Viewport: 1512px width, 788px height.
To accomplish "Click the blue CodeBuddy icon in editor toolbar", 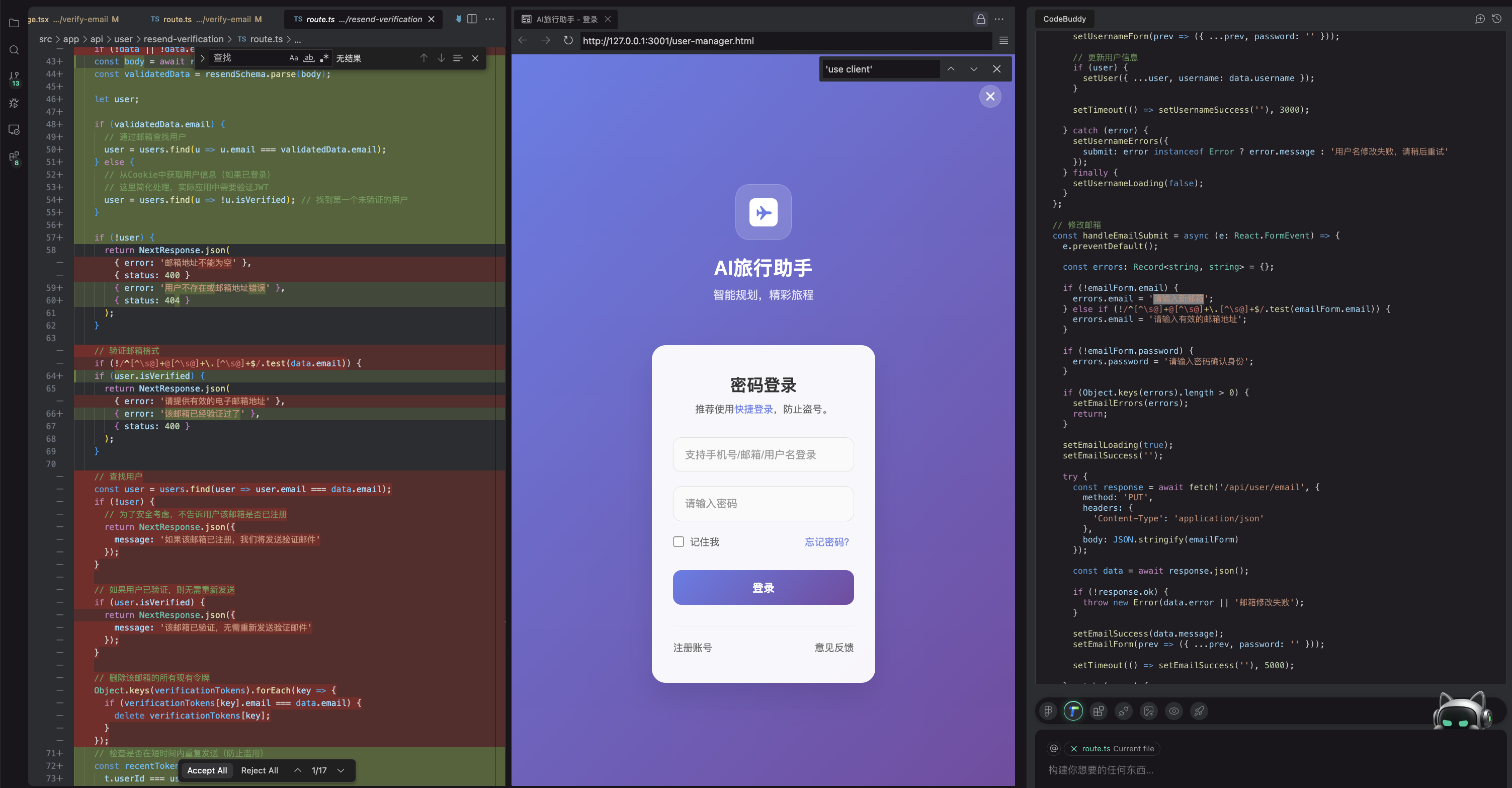I will pos(458,19).
